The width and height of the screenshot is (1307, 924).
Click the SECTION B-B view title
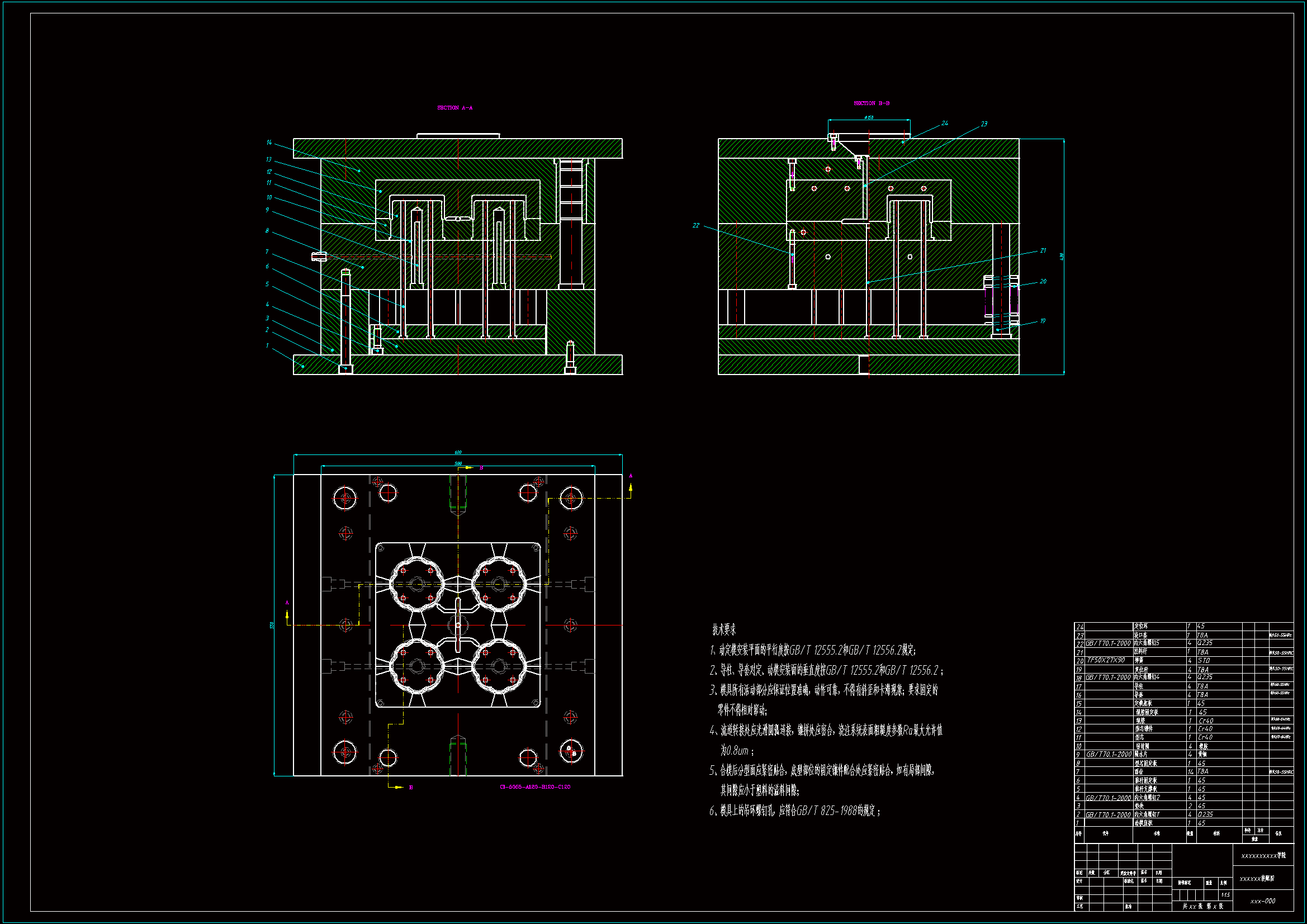(871, 103)
